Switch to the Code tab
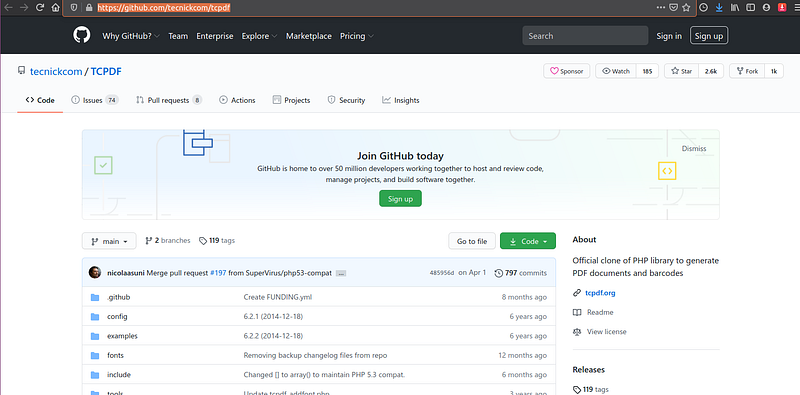Screen dimensions: 800x395 point(40,101)
